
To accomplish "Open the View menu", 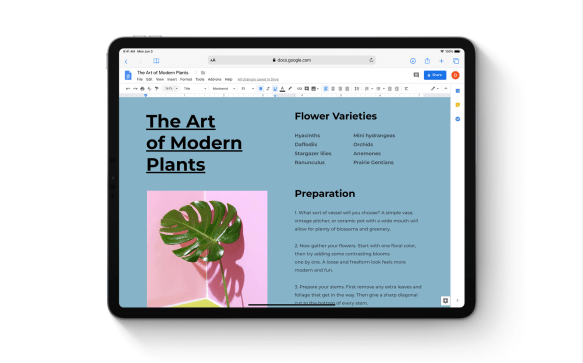I will [160, 79].
